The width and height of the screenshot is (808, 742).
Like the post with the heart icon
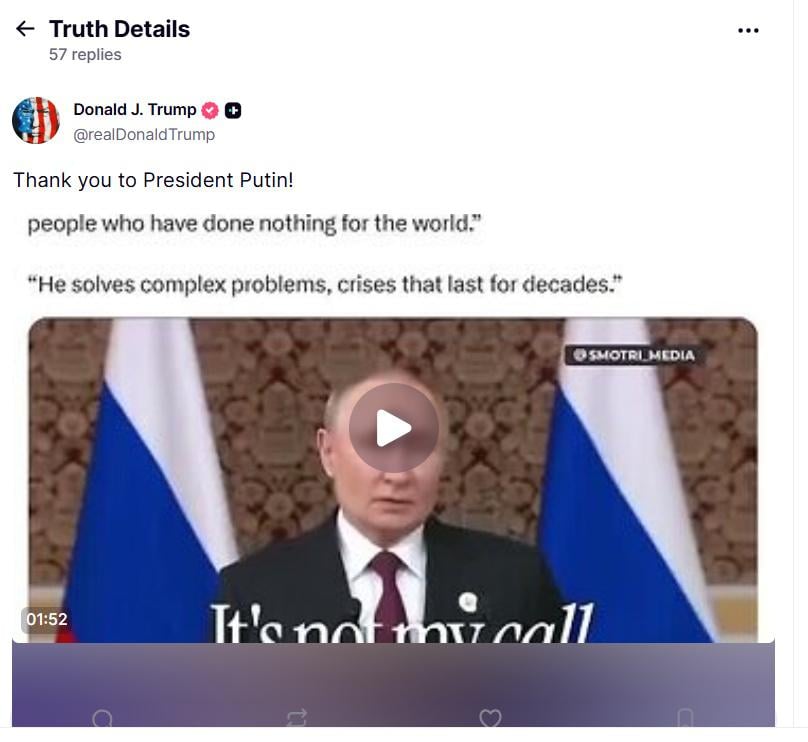tap(490, 718)
